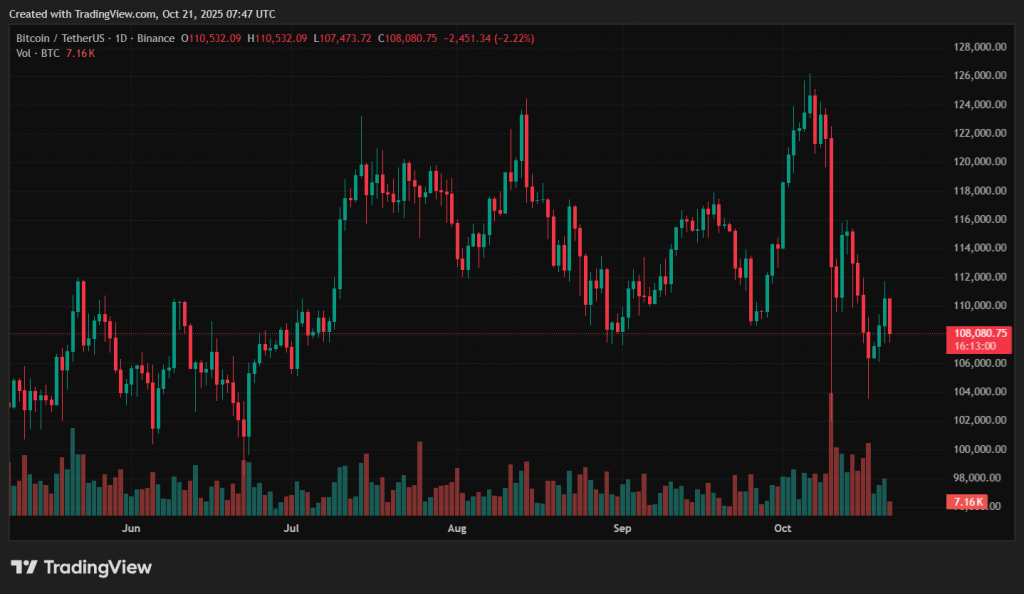This screenshot has width=1024, height=594.
Task: Click the red 7.16K volume axis label
Action: (968, 502)
